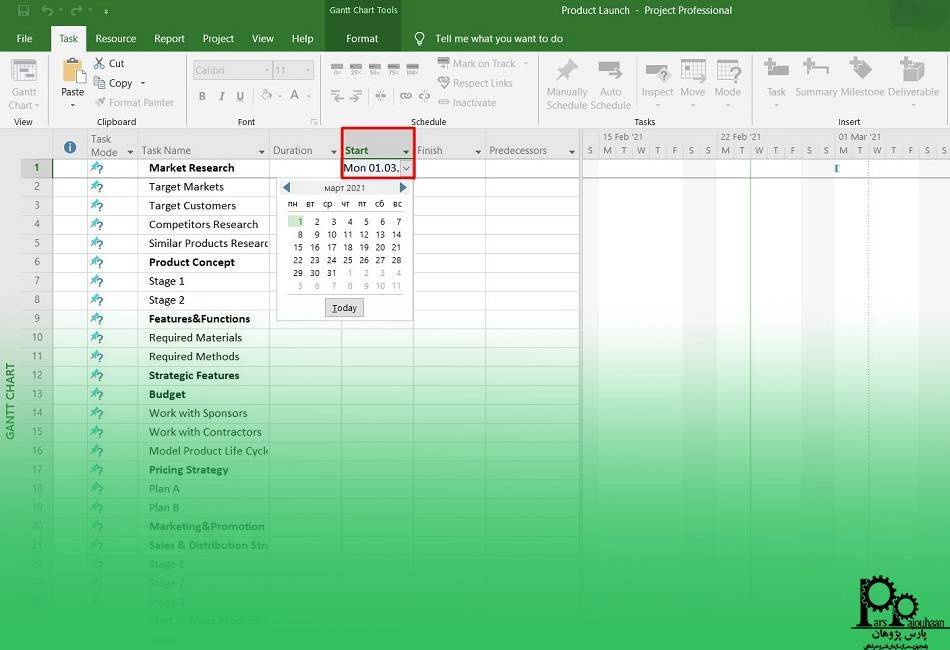
Task: Open the Start date cell dropdown arrow
Action: tap(405, 168)
